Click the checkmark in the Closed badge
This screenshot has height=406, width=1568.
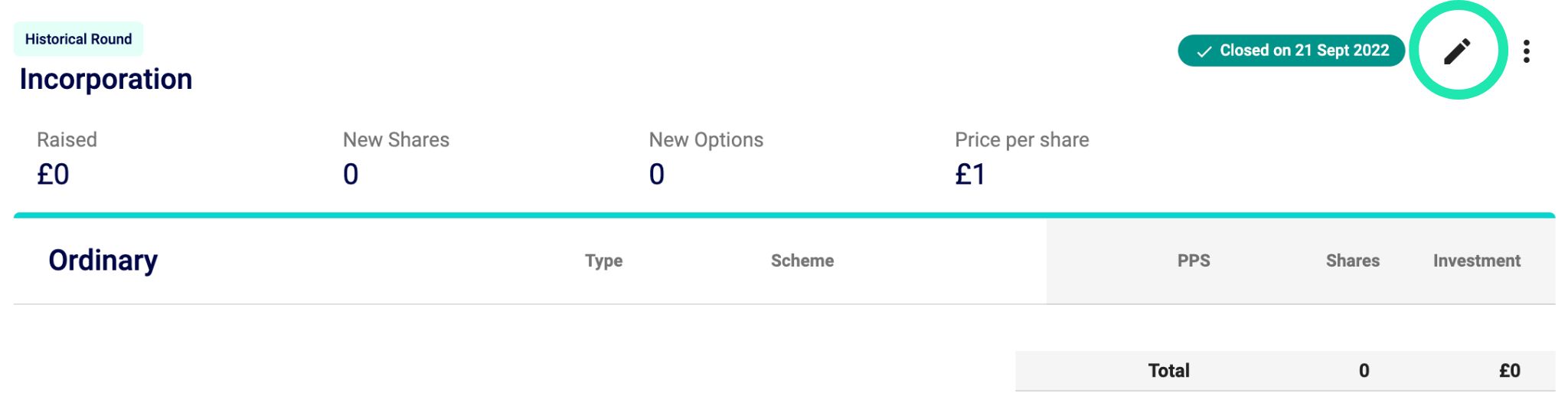pyautogui.click(x=1204, y=51)
